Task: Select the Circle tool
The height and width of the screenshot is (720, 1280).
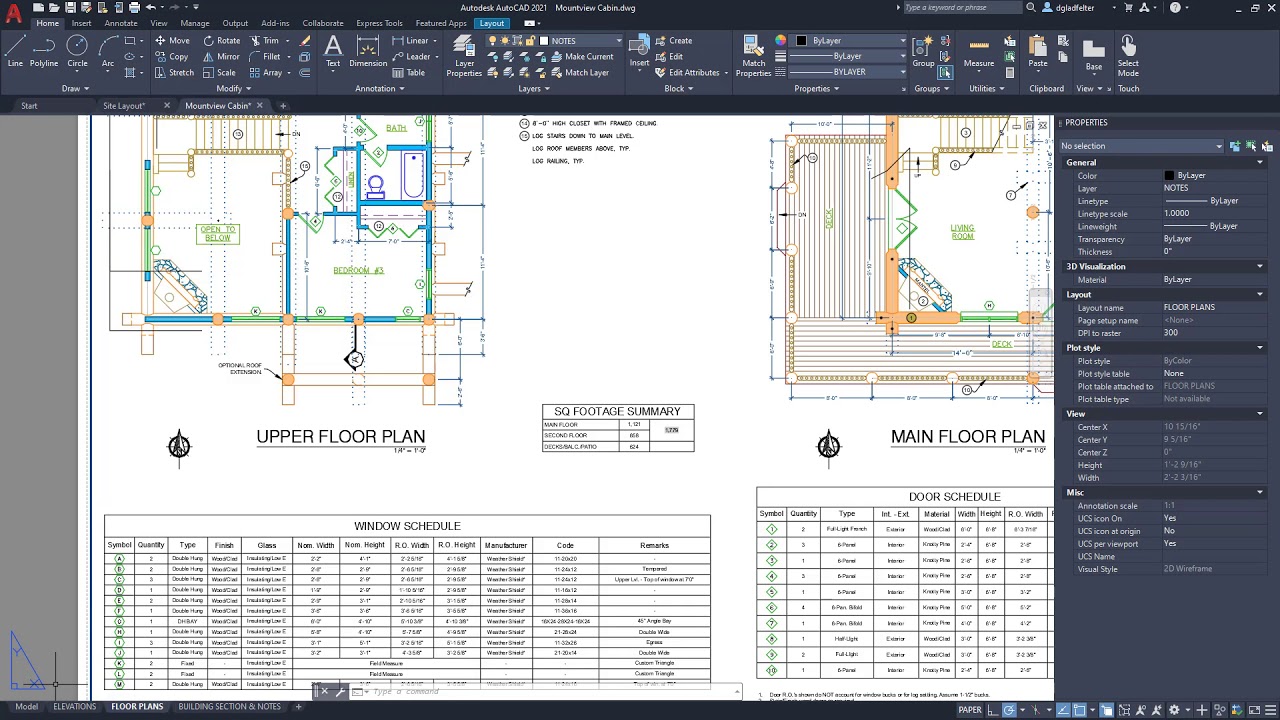Action: [77, 51]
